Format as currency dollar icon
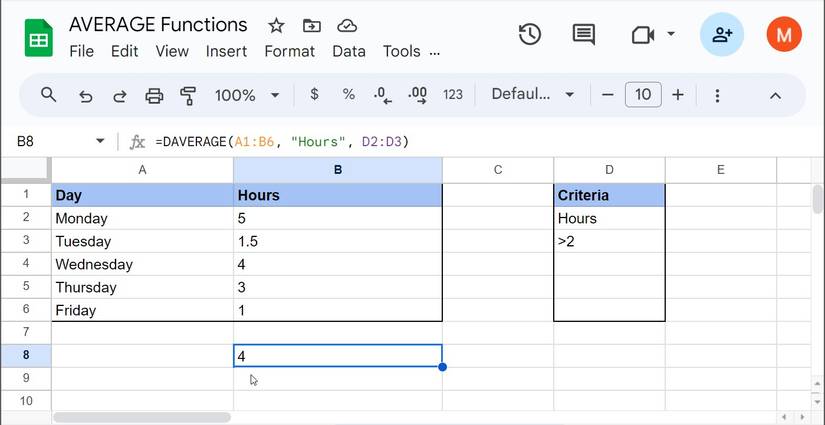 pos(314,95)
